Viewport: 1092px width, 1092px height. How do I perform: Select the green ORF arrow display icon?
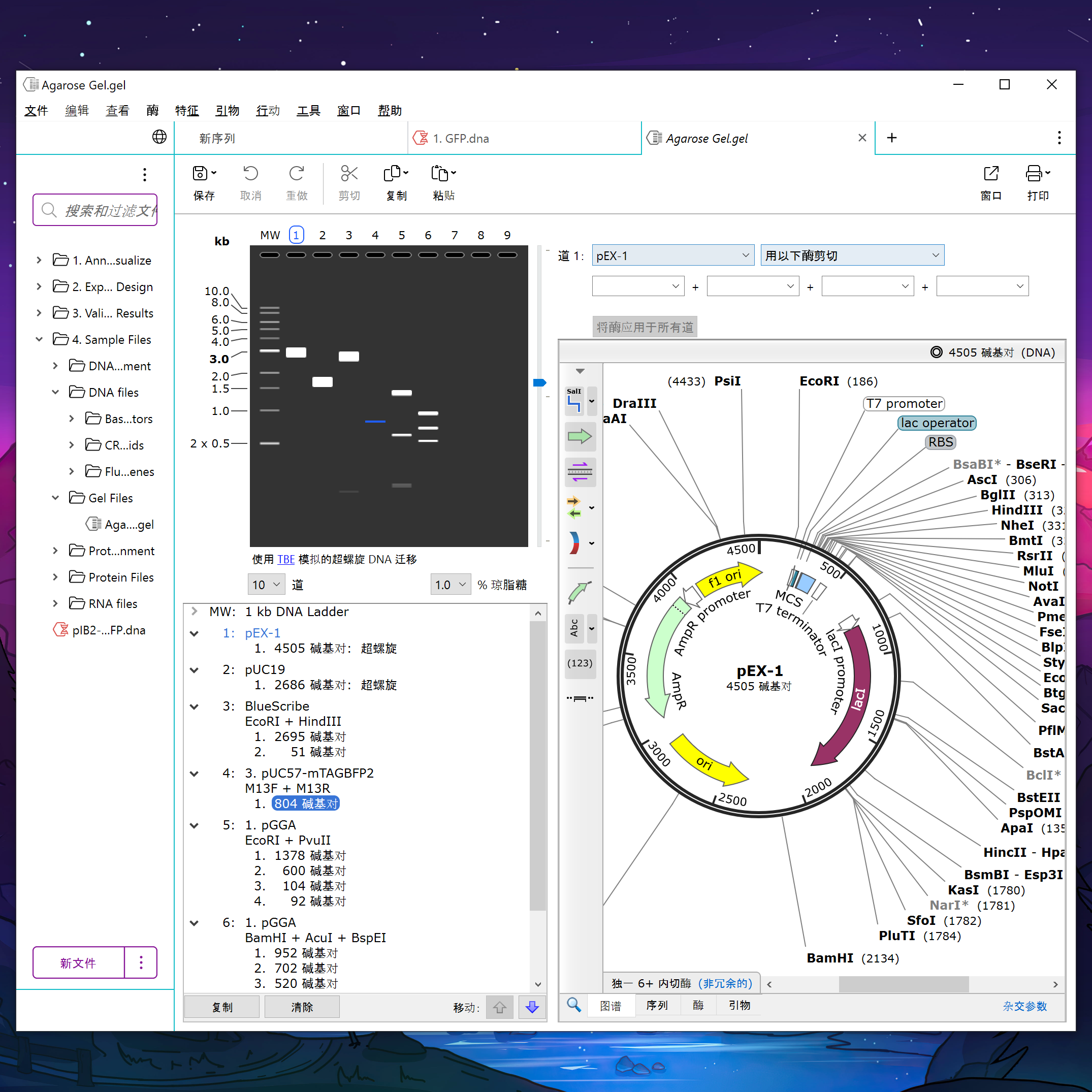pyautogui.click(x=580, y=436)
